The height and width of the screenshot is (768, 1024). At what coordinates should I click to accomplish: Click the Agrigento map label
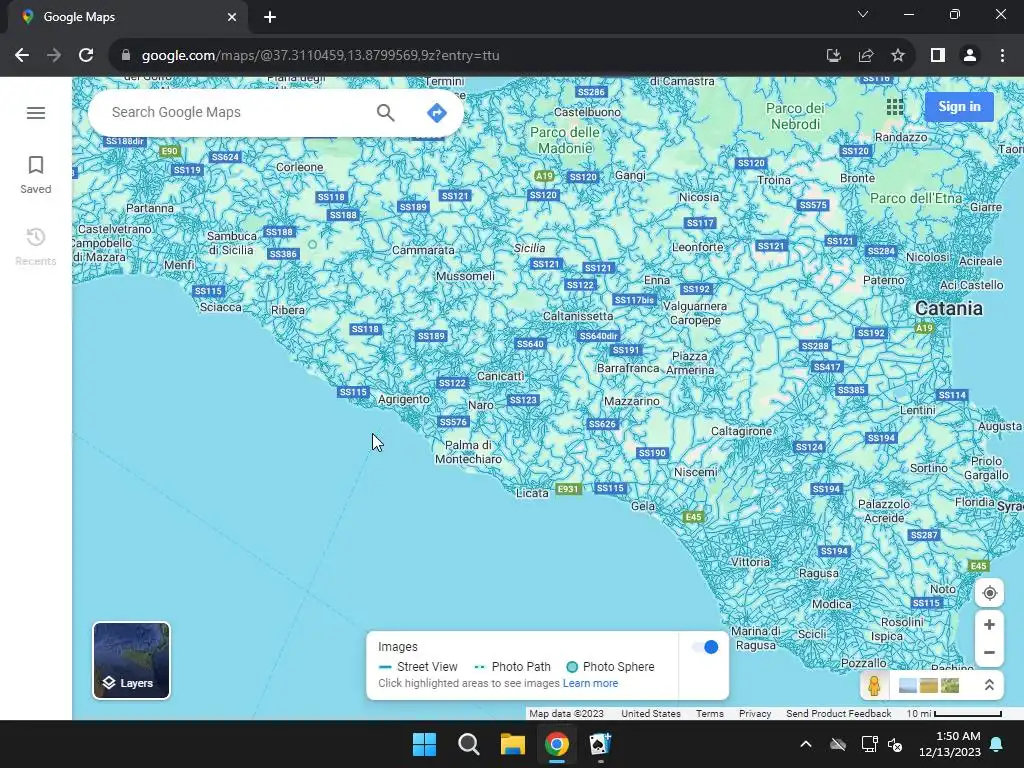tap(404, 399)
